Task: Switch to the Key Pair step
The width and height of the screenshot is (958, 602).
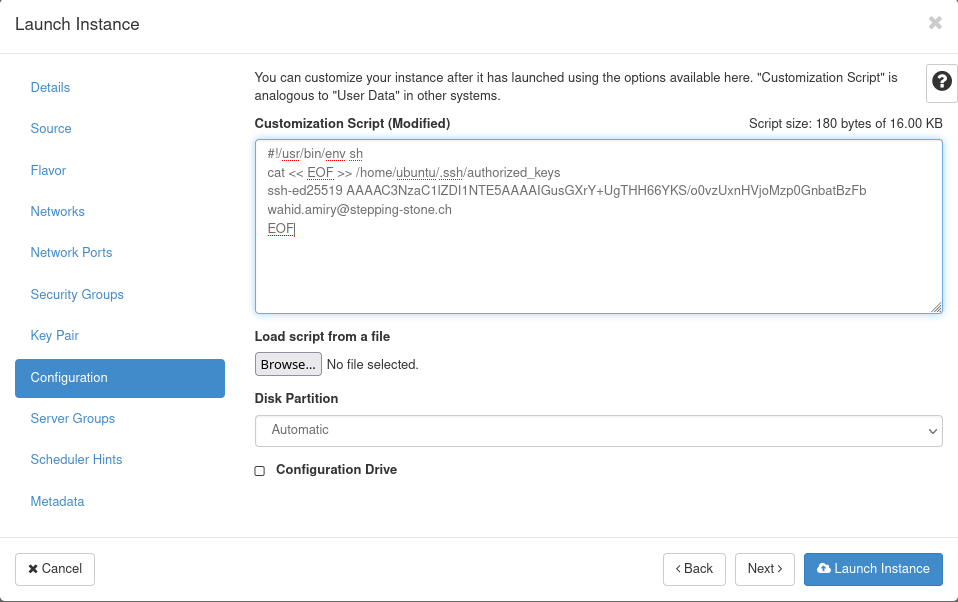Action: pyautogui.click(x=55, y=336)
